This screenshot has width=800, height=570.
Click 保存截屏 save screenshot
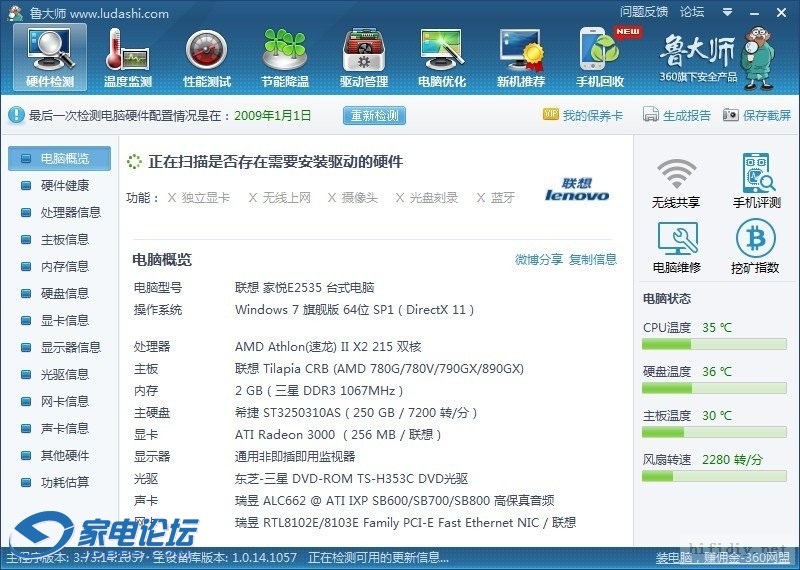coord(757,115)
